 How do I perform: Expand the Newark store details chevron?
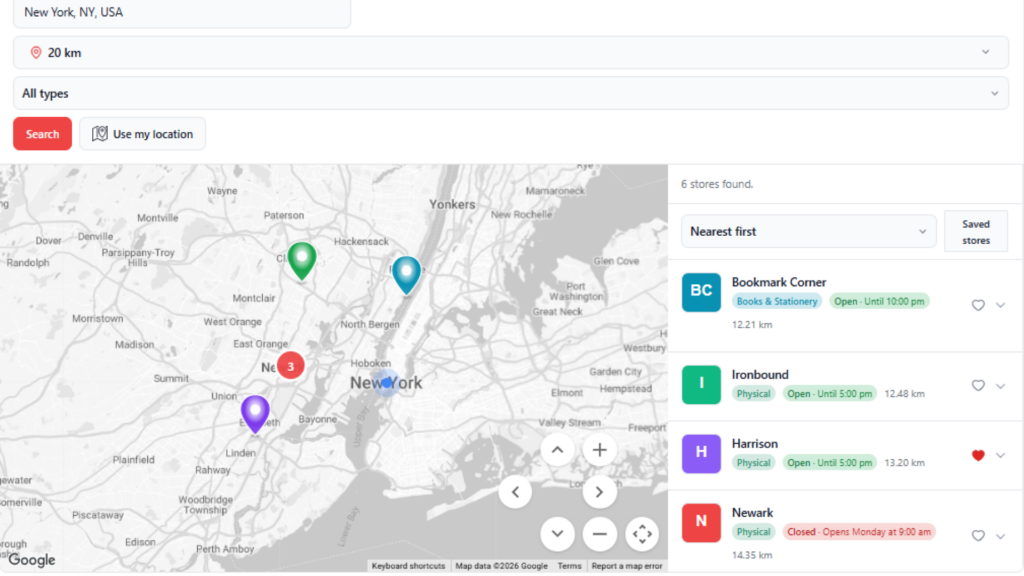click(x=1000, y=536)
